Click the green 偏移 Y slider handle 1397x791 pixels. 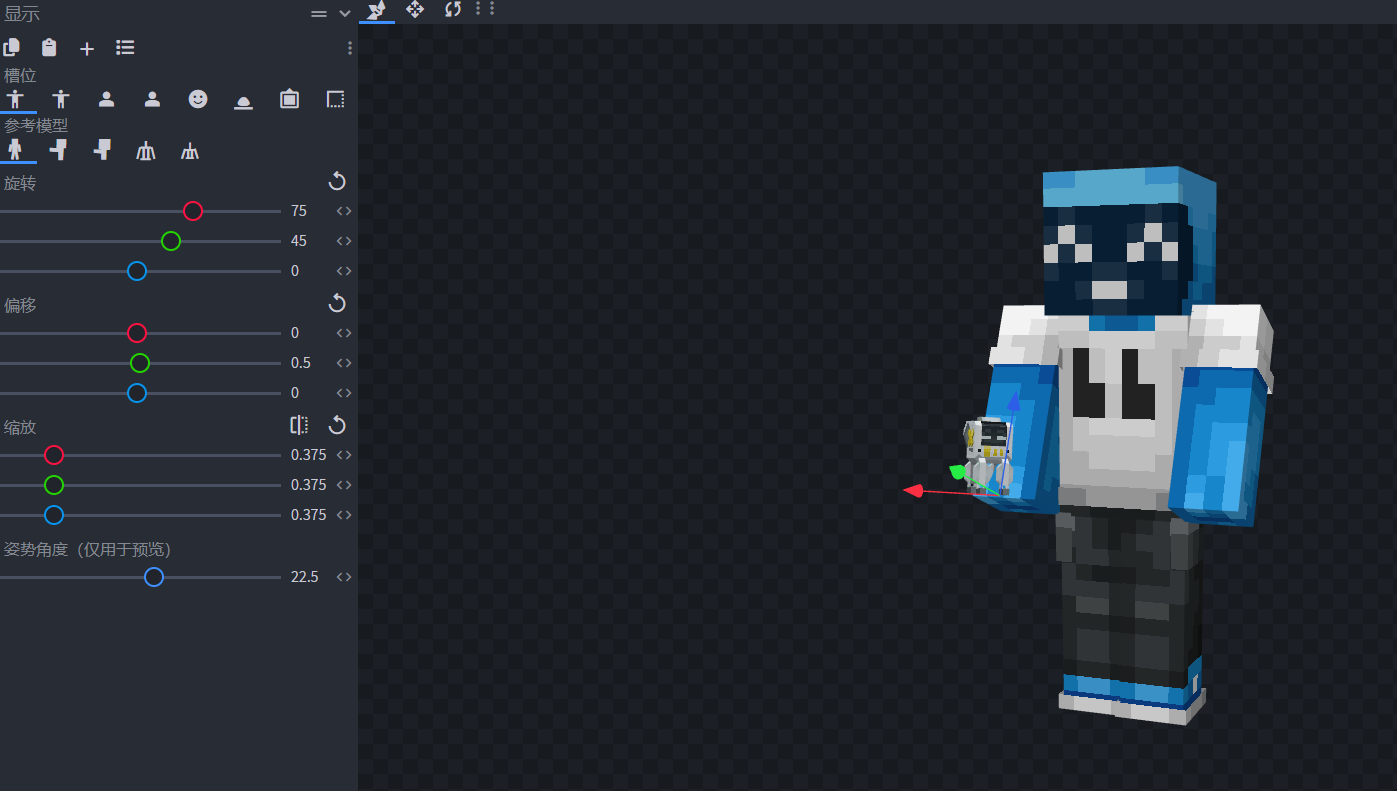pos(140,363)
